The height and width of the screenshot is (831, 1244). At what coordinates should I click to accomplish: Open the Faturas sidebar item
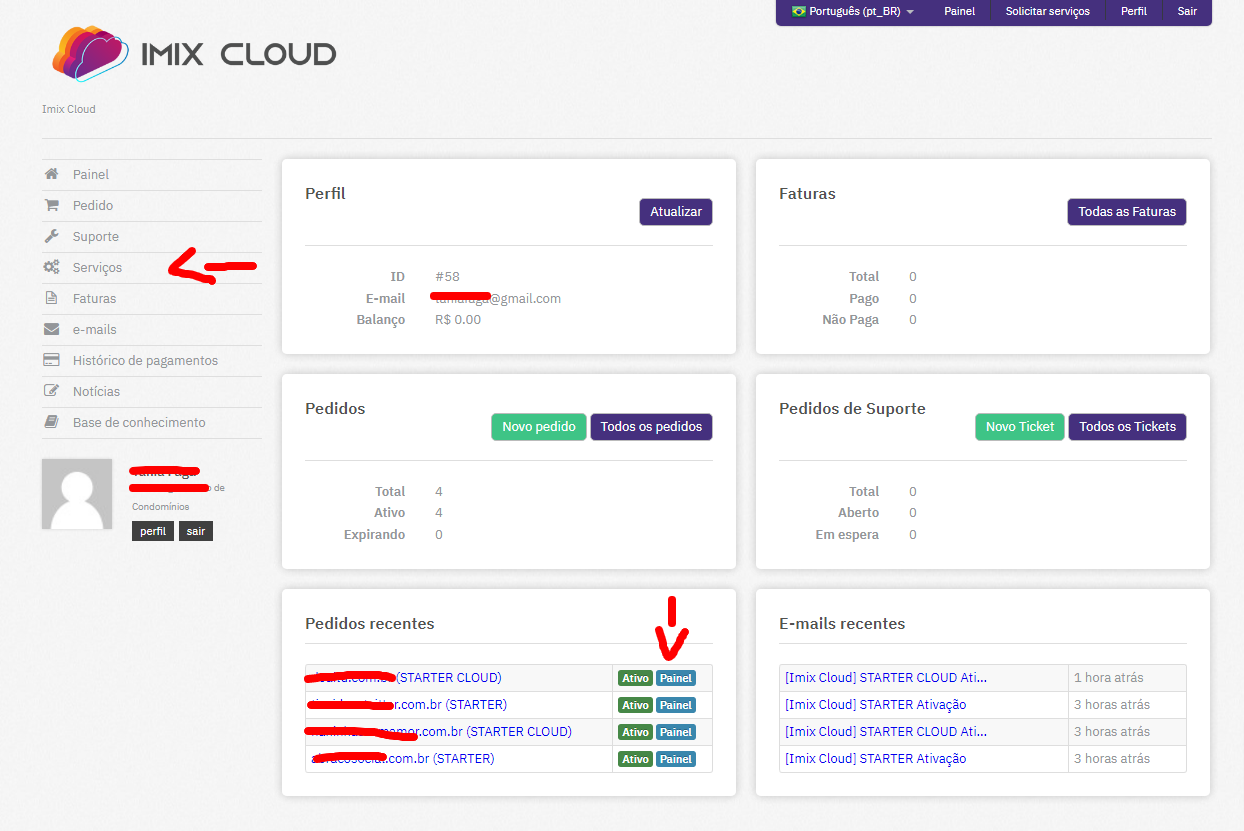pos(152,298)
